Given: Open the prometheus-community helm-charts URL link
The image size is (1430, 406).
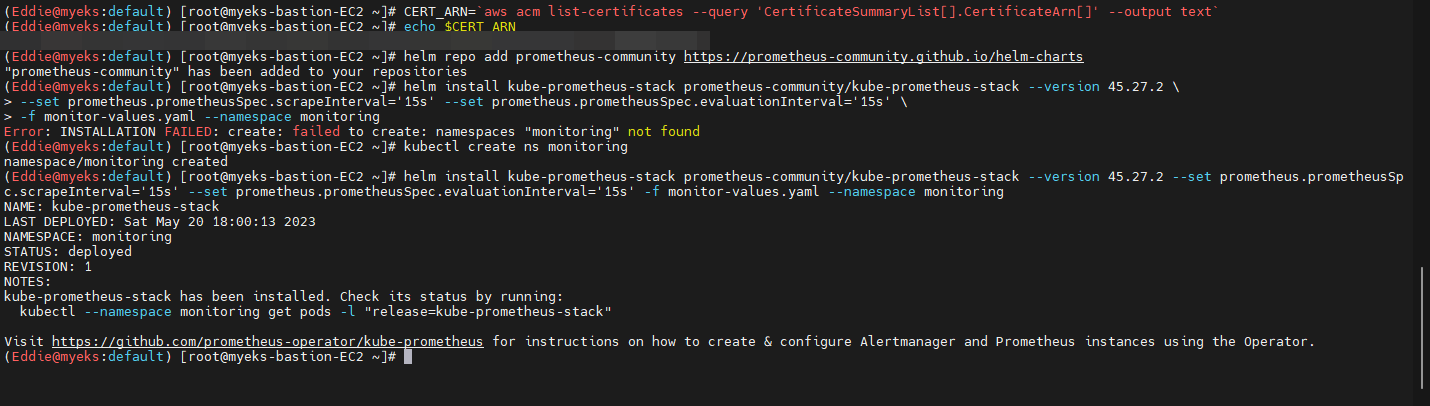Looking at the screenshot, I should click(883, 57).
